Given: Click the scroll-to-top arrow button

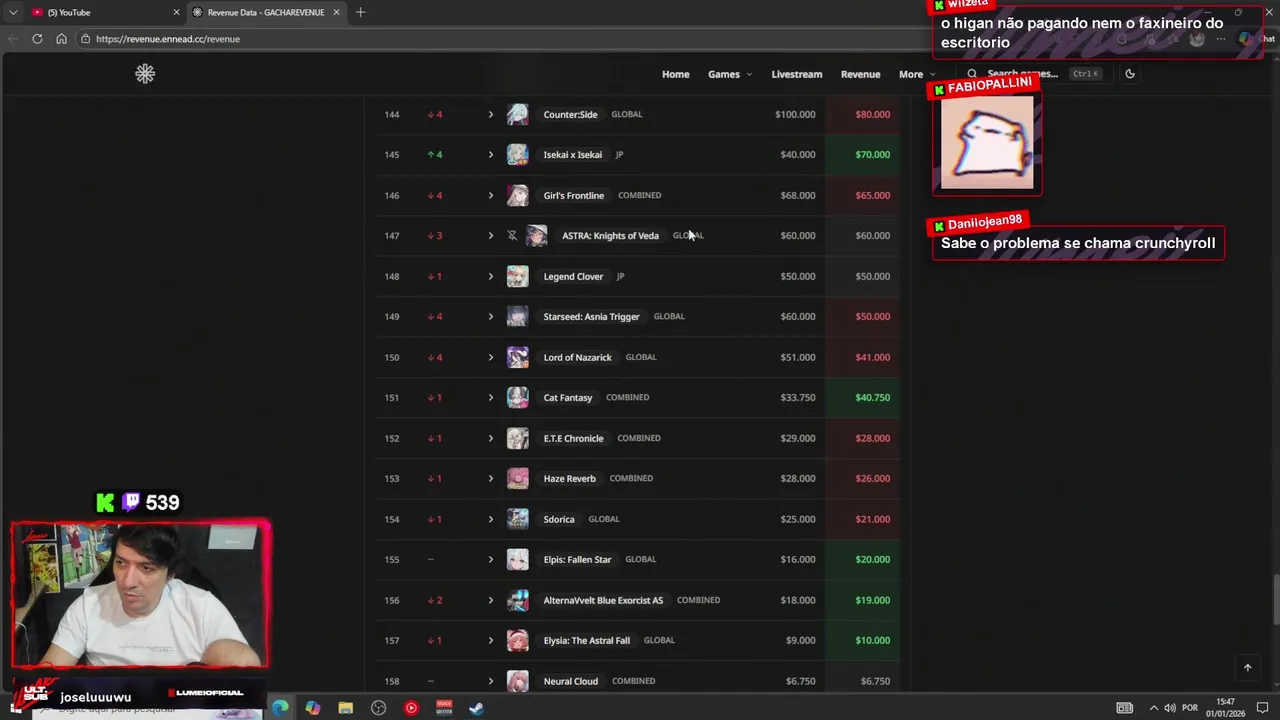Looking at the screenshot, I should tap(1247, 667).
